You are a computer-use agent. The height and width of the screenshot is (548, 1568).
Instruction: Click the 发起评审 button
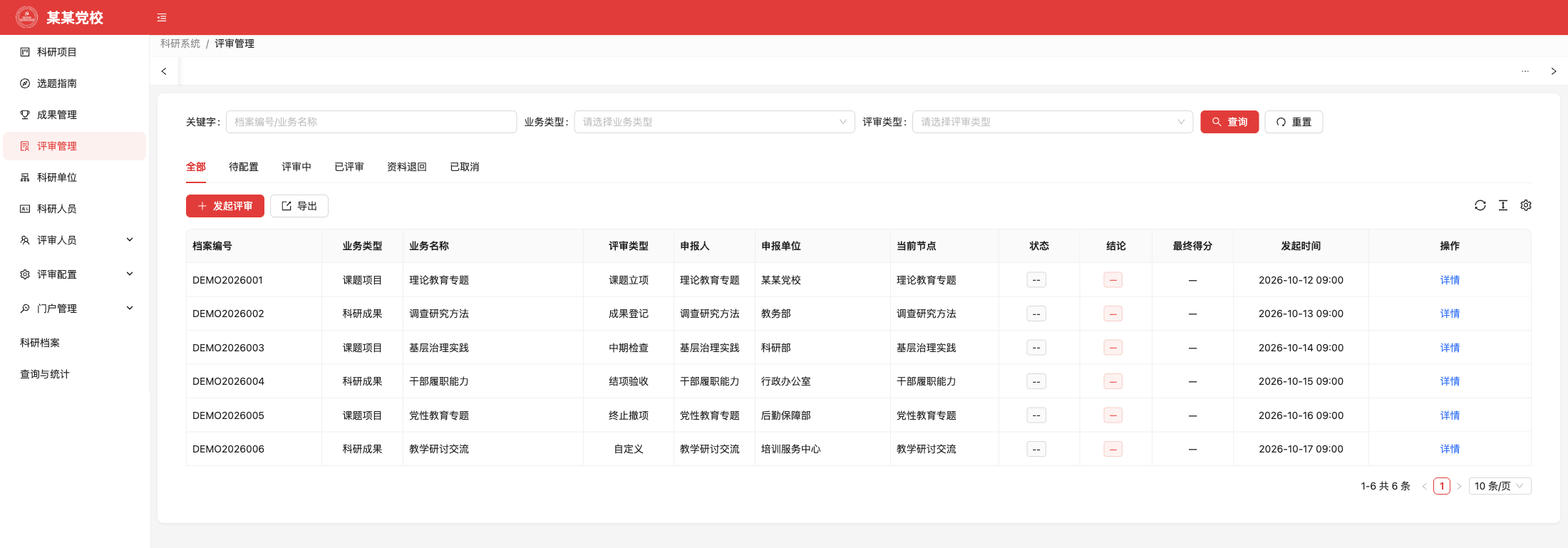(225, 206)
